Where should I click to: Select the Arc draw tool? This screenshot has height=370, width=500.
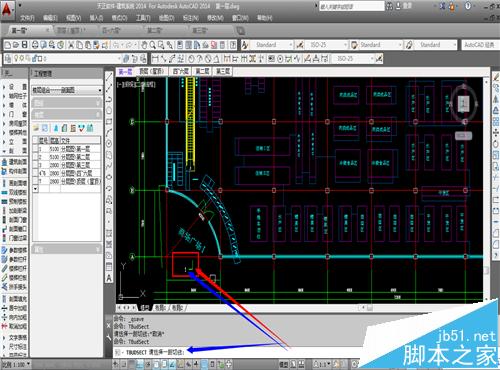point(109,133)
